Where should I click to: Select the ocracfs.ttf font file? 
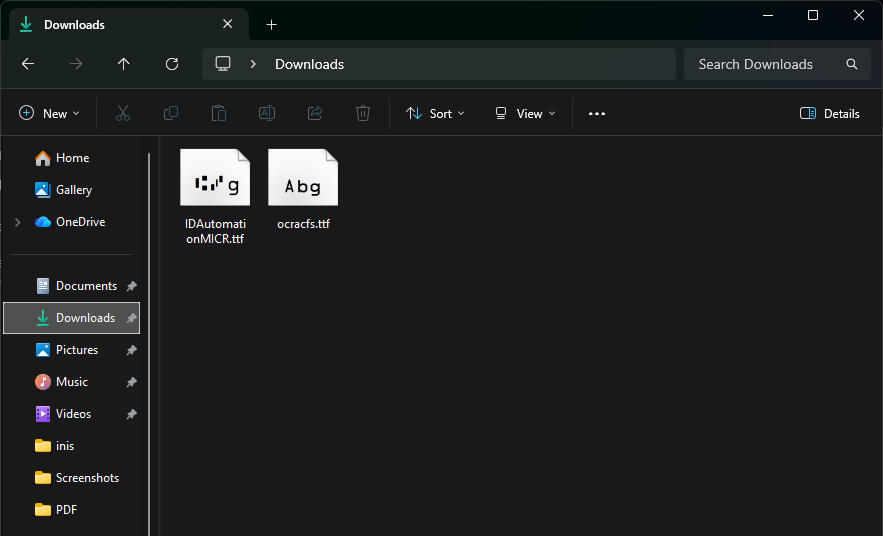coord(303,190)
